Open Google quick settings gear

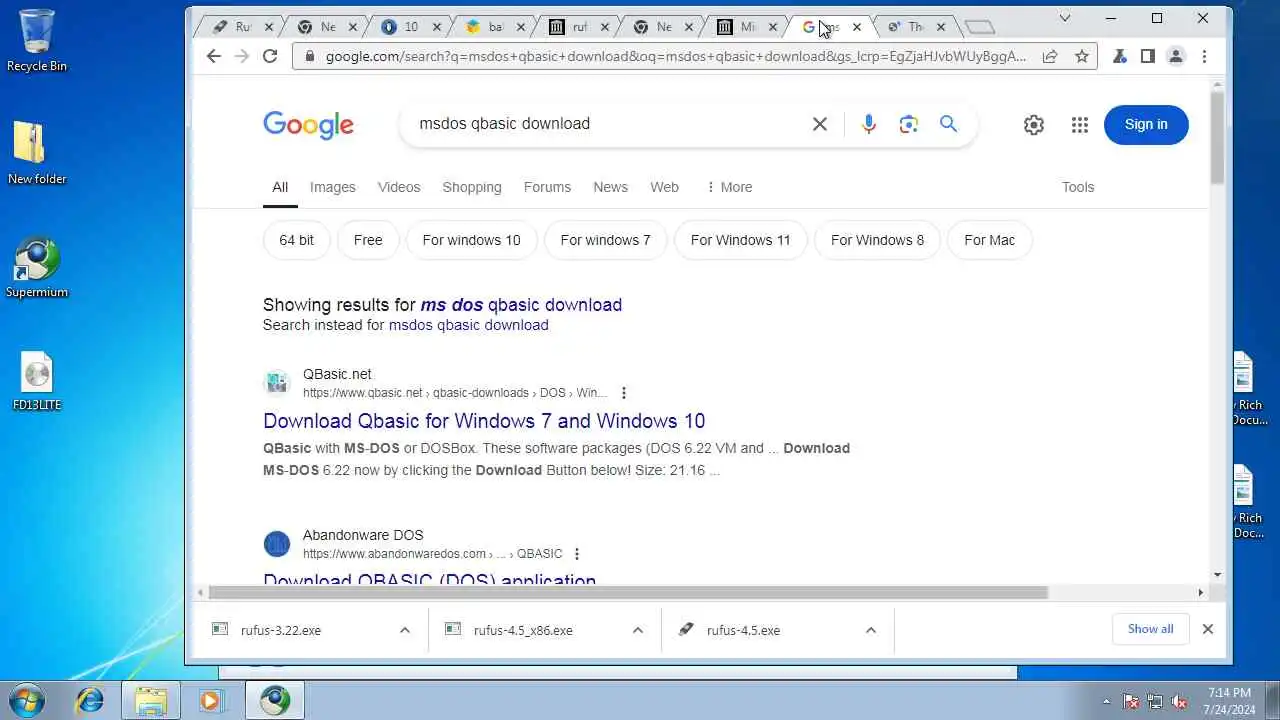[x=1034, y=125]
